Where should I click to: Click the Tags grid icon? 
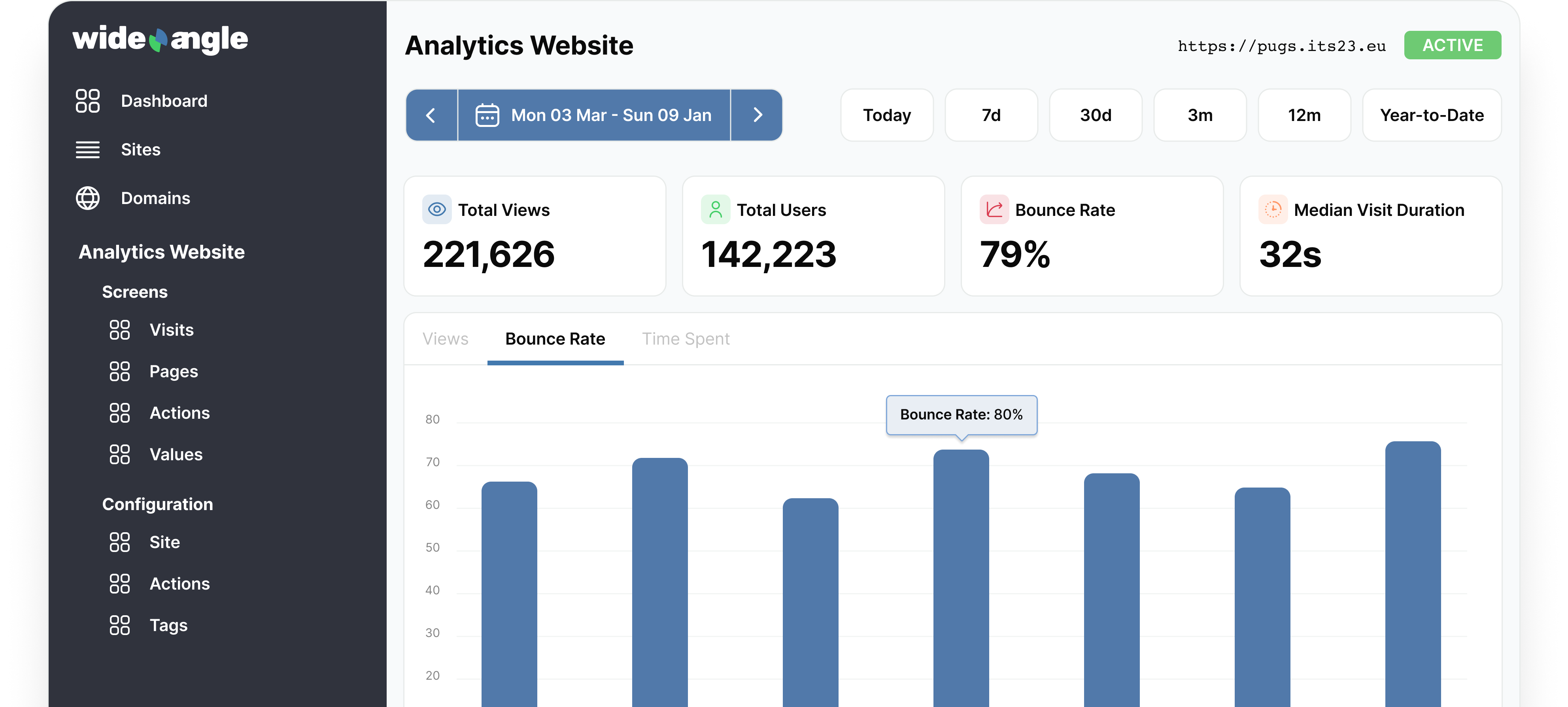120,626
